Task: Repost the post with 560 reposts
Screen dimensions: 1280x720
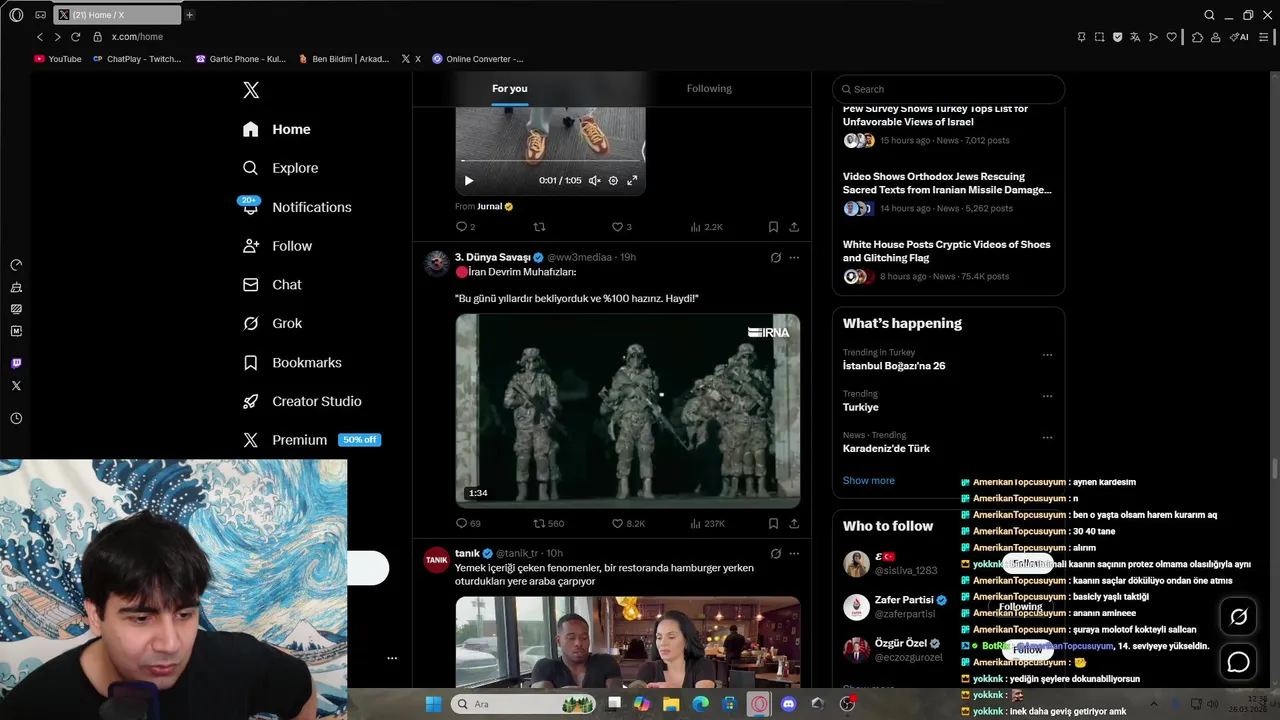Action: [548, 523]
